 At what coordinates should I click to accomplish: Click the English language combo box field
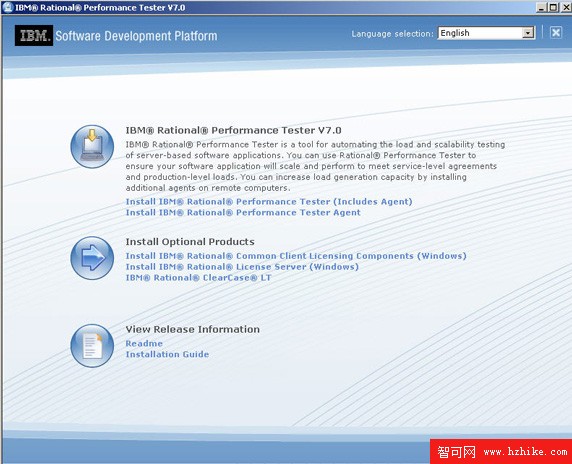(x=486, y=33)
